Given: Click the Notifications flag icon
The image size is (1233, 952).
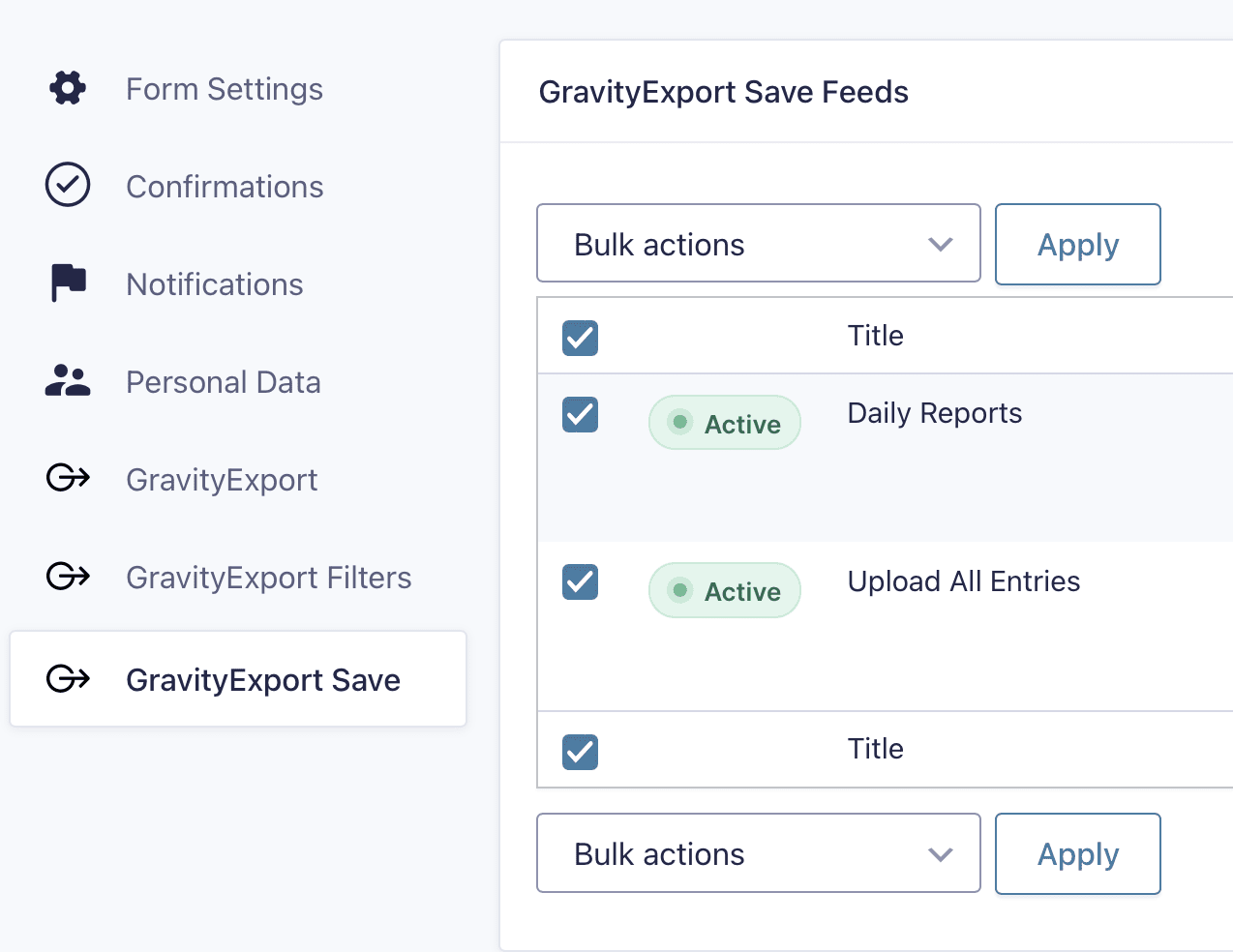Looking at the screenshot, I should [x=67, y=283].
